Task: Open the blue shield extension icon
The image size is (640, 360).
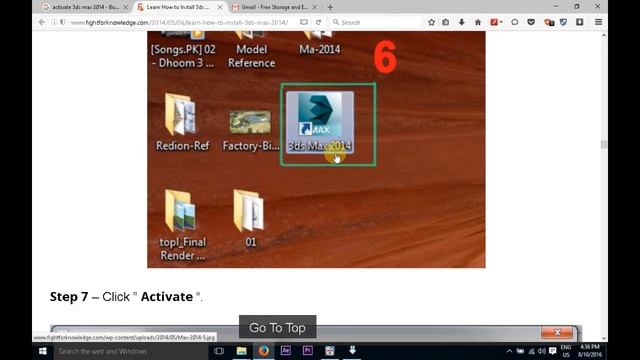Action: (x=563, y=22)
